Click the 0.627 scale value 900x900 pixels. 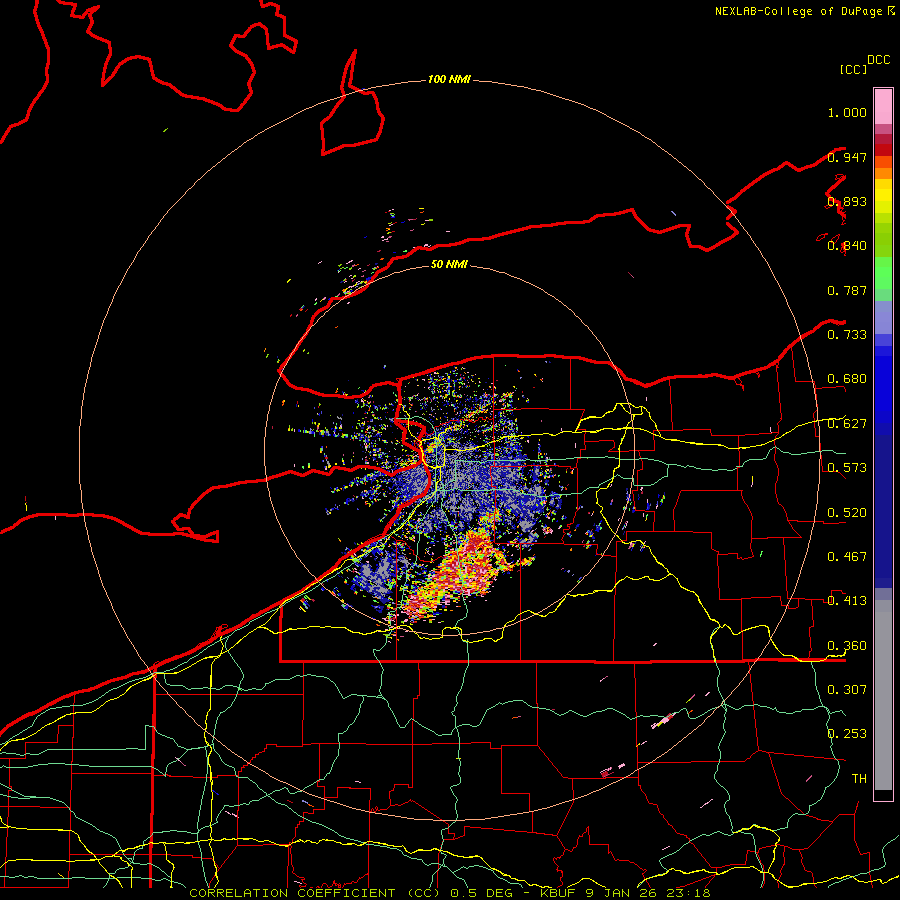click(x=847, y=424)
